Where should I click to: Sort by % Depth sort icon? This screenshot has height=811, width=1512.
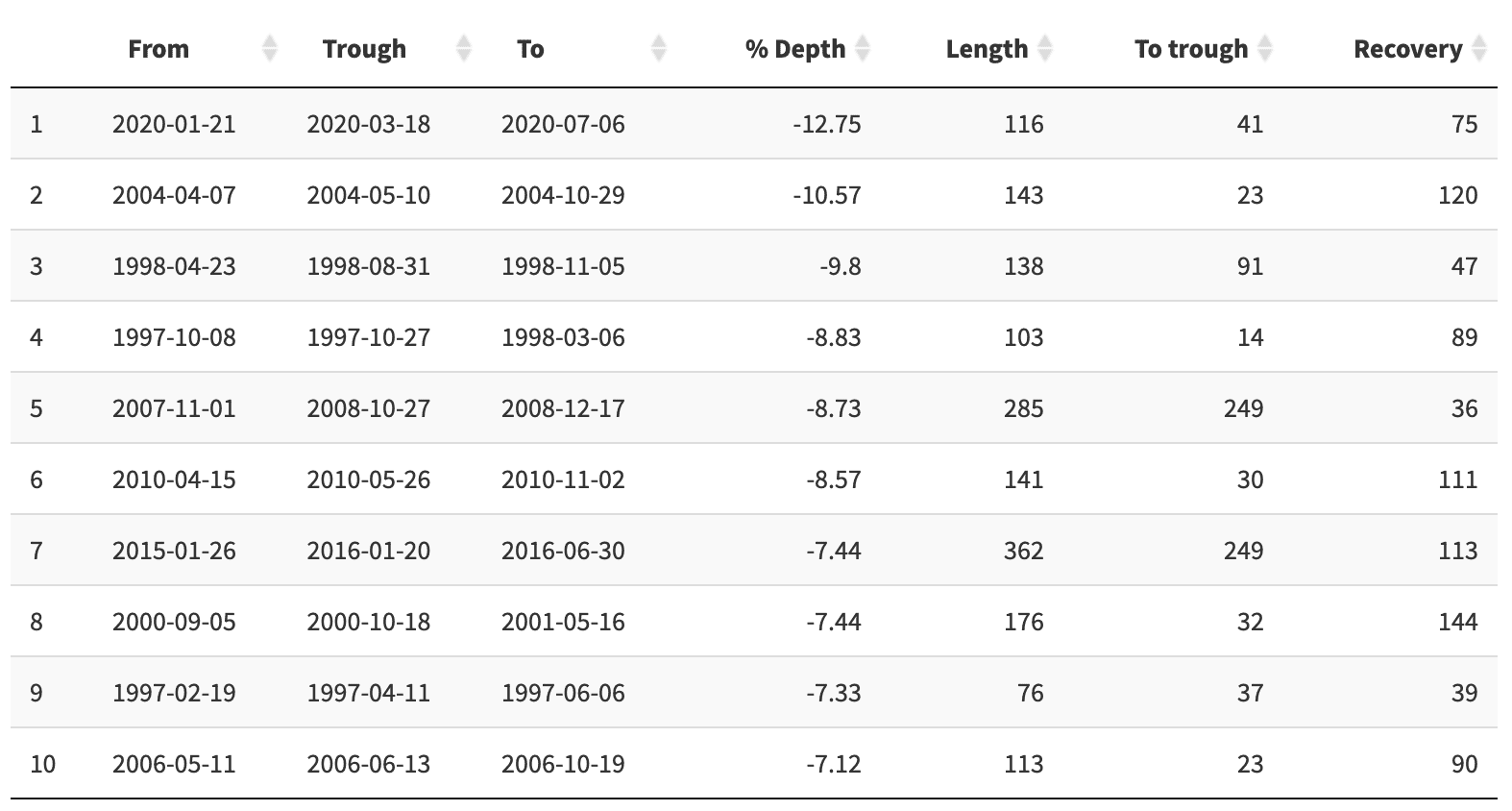(x=863, y=48)
